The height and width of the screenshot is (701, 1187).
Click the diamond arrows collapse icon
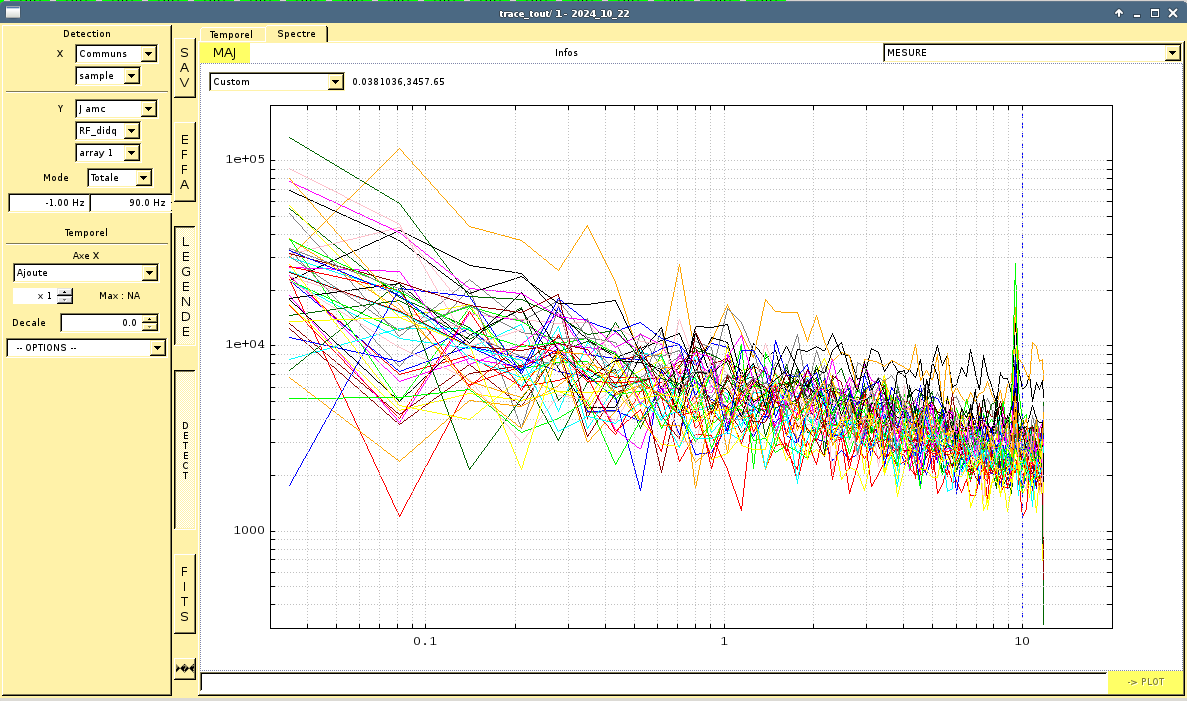click(184, 667)
